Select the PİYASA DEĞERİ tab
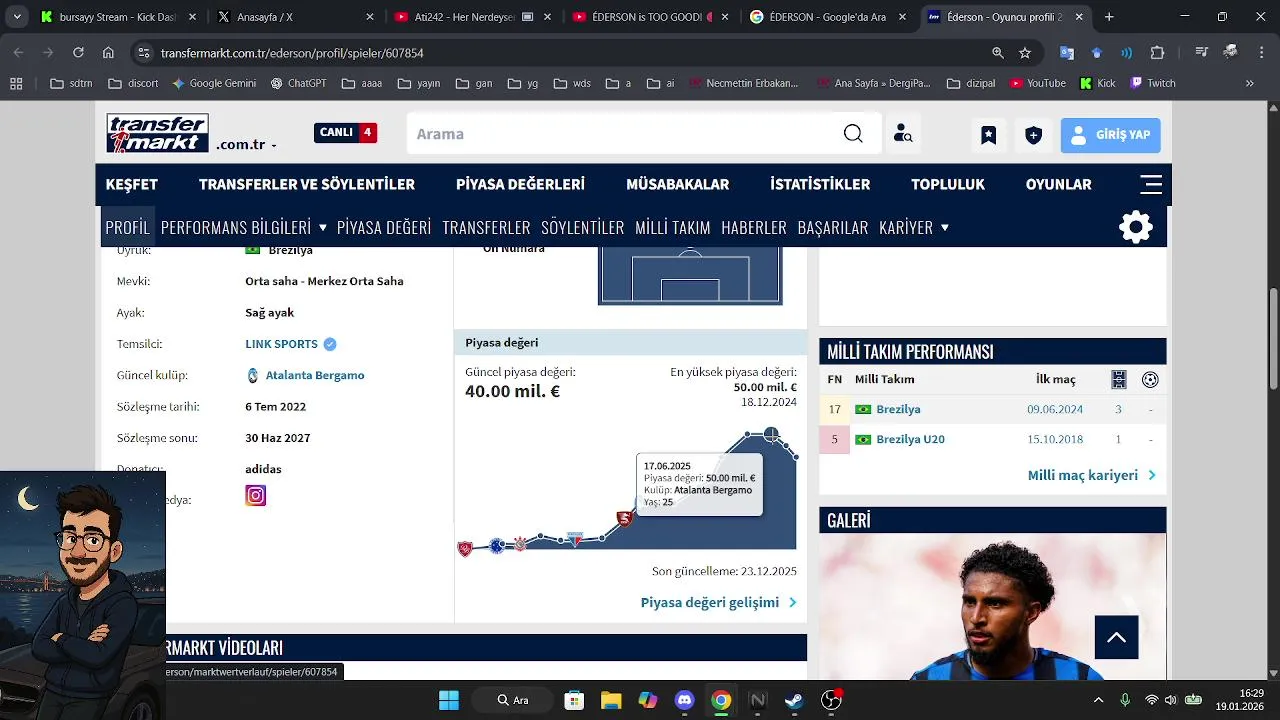Screen dimensions: 1280x720 [384, 227]
